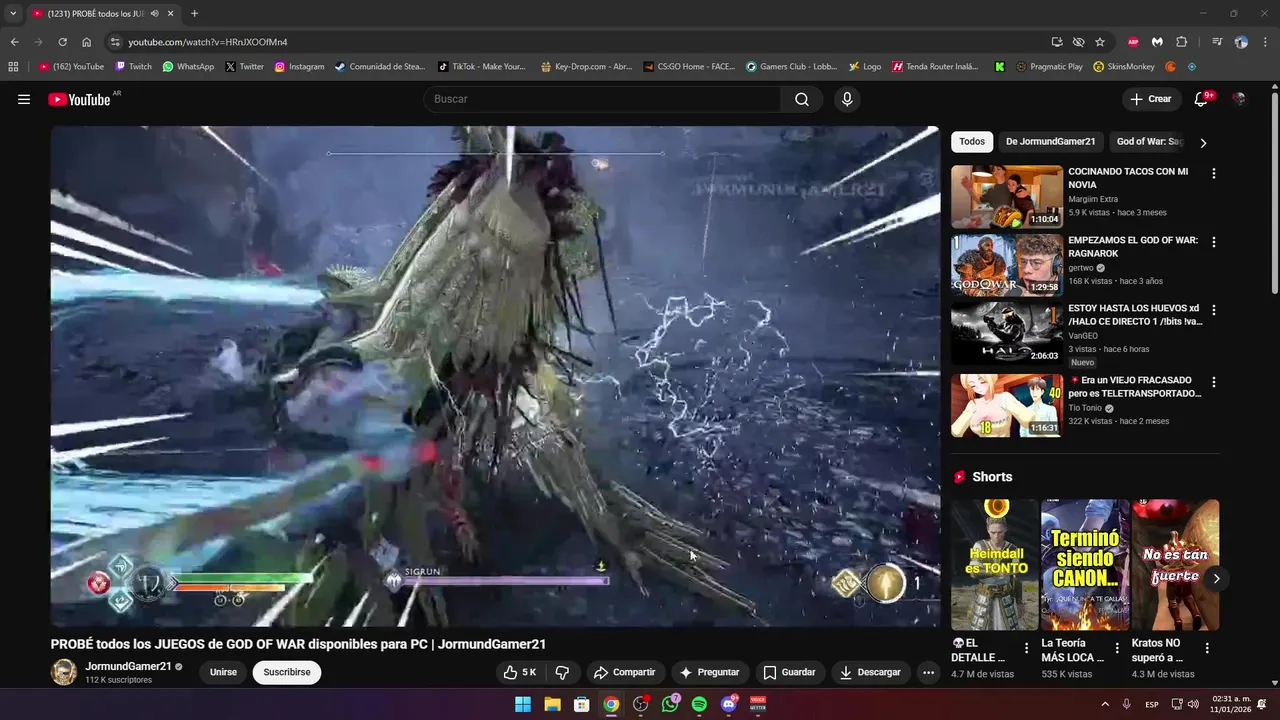Open Chrome extensions puzzle icon
The image size is (1280, 720).
click(1181, 42)
